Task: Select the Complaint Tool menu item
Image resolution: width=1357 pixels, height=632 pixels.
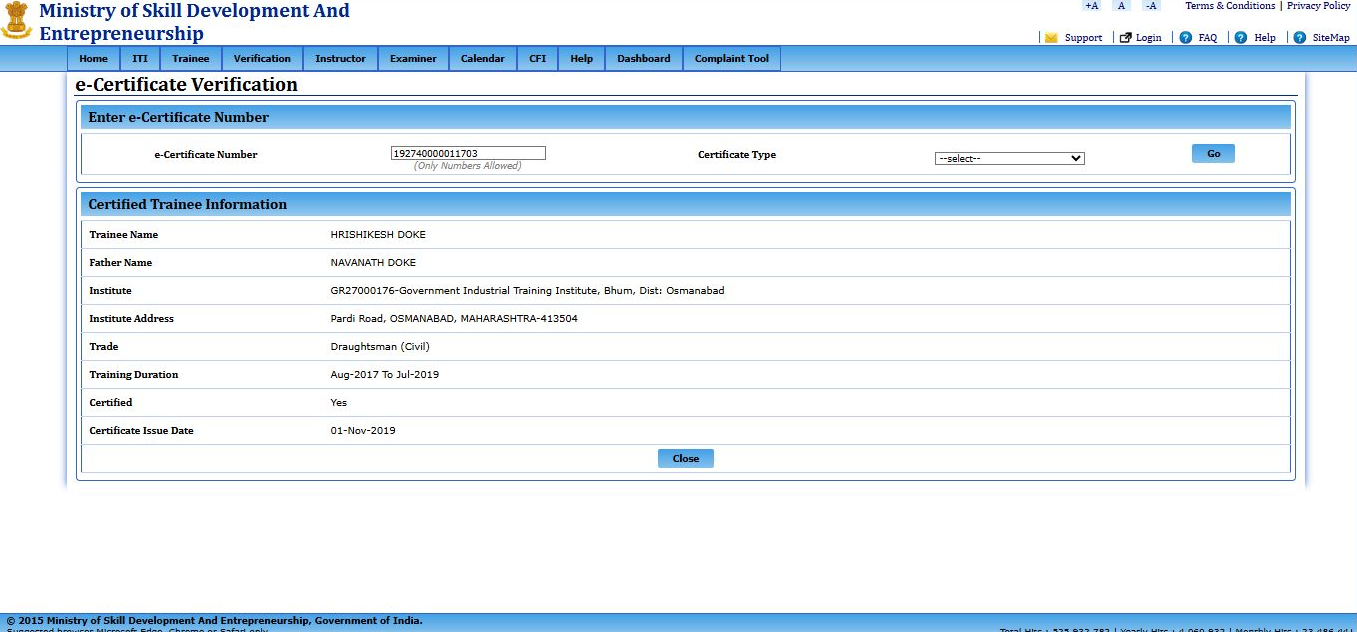Action: click(731, 59)
